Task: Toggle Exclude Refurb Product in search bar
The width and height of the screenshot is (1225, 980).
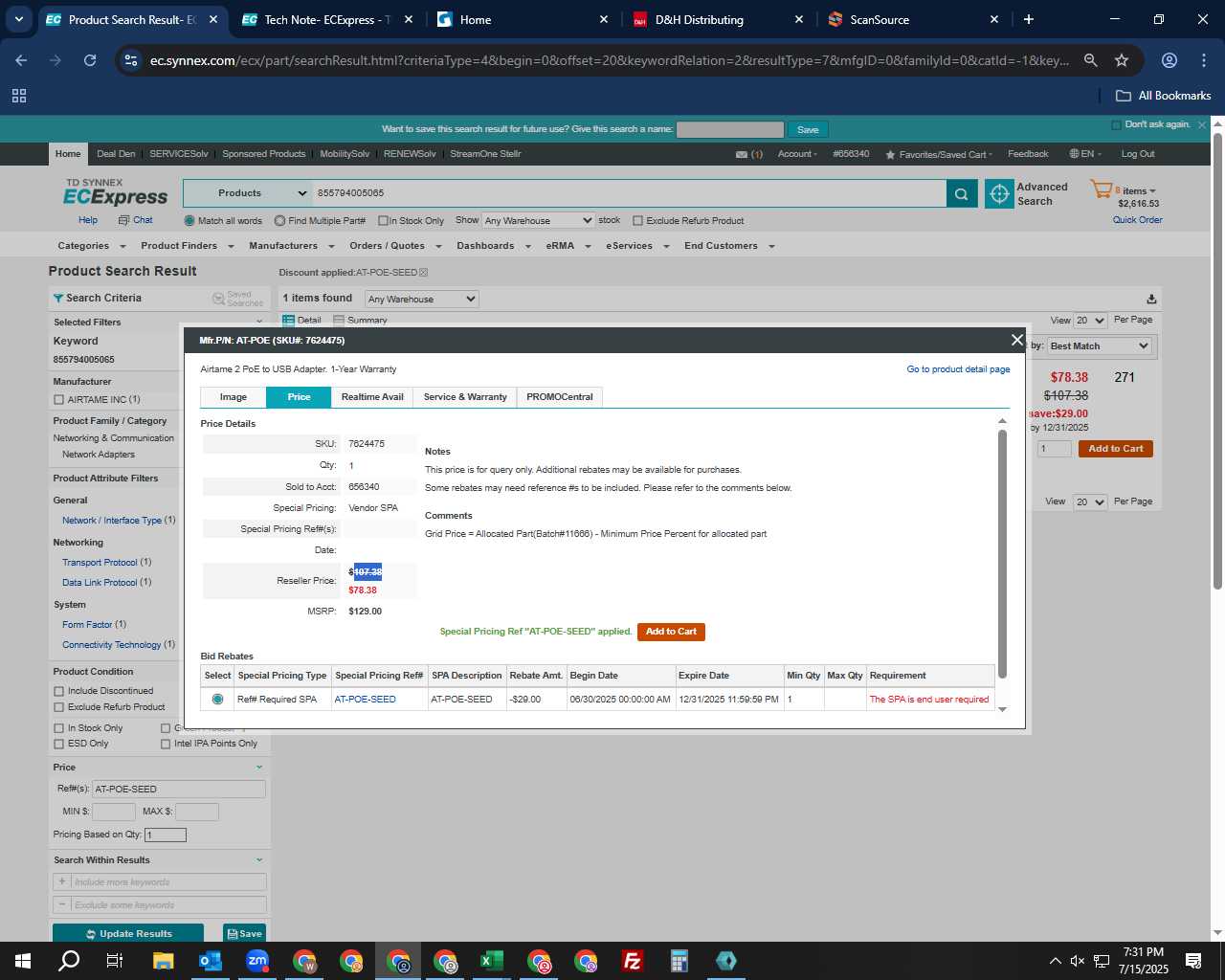Action: point(637,221)
